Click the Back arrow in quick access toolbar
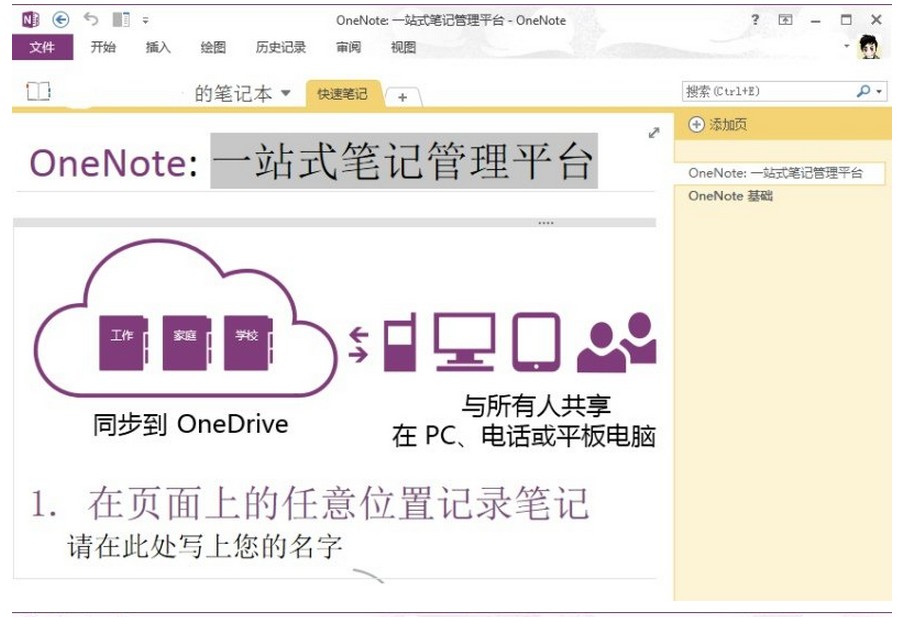The width and height of the screenshot is (898, 617). (x=61, y=19)
